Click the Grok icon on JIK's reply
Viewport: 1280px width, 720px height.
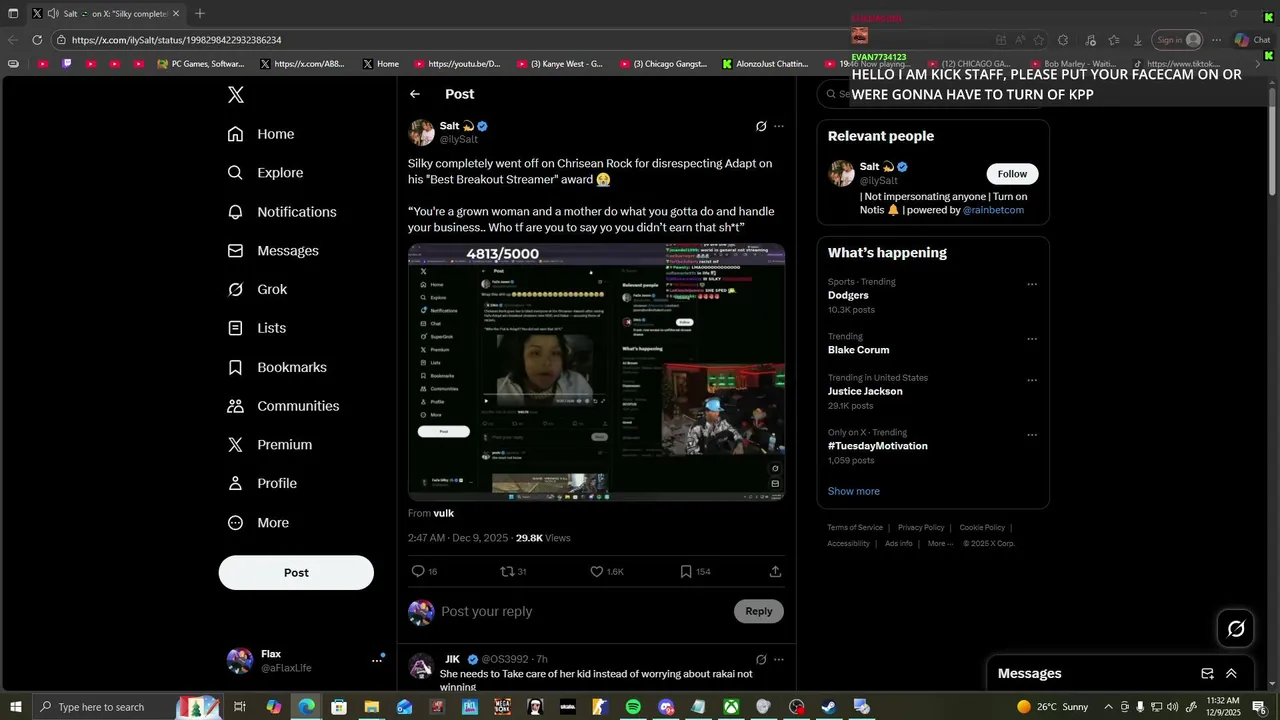pos(761,660)
